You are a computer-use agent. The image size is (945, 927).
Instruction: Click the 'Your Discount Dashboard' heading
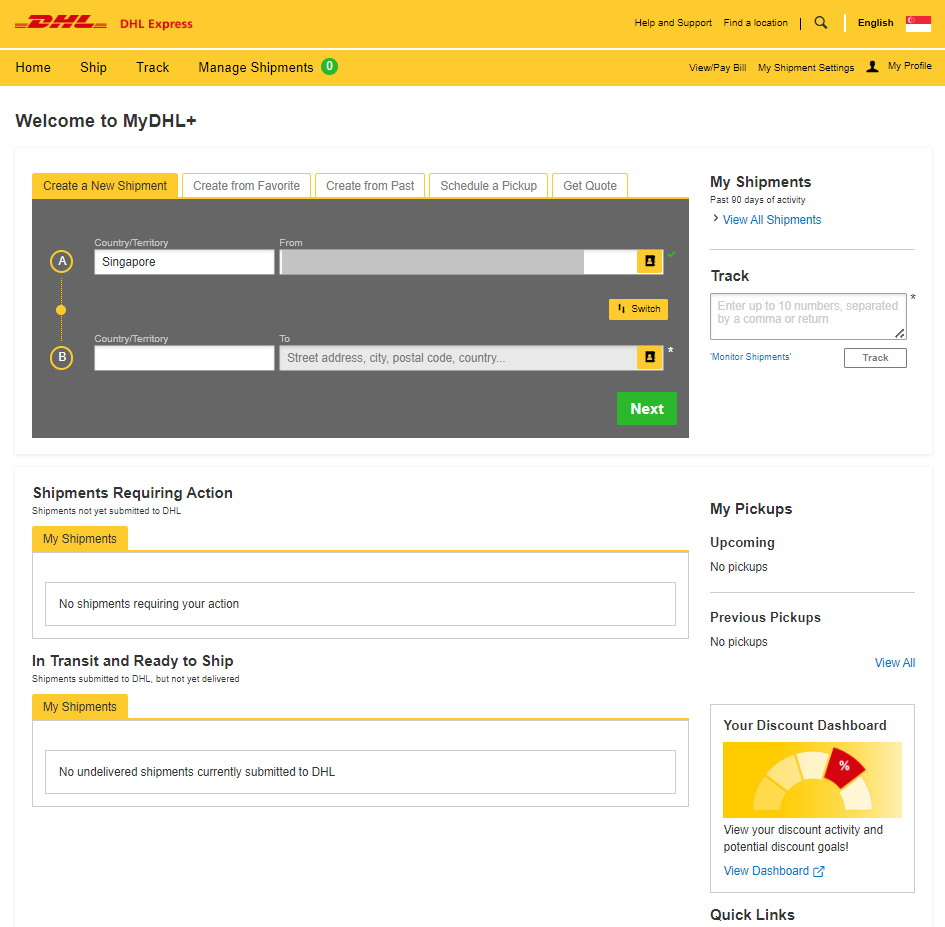pos(805,725)
